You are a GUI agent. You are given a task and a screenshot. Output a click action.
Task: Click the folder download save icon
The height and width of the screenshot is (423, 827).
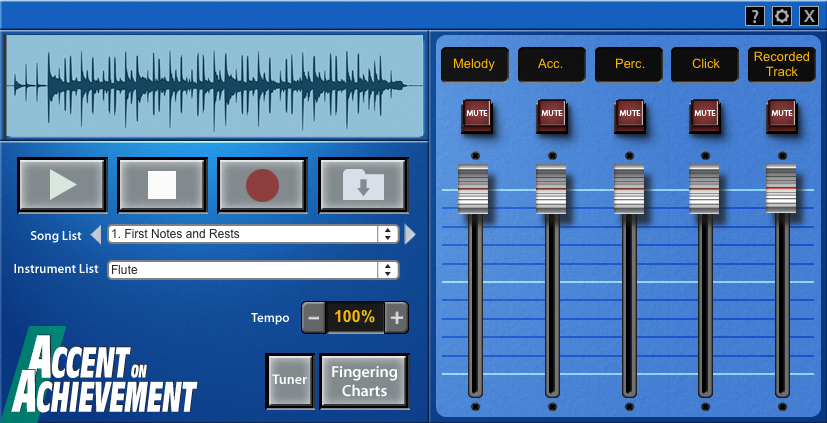pyautogui.click(x=363, y=185)
